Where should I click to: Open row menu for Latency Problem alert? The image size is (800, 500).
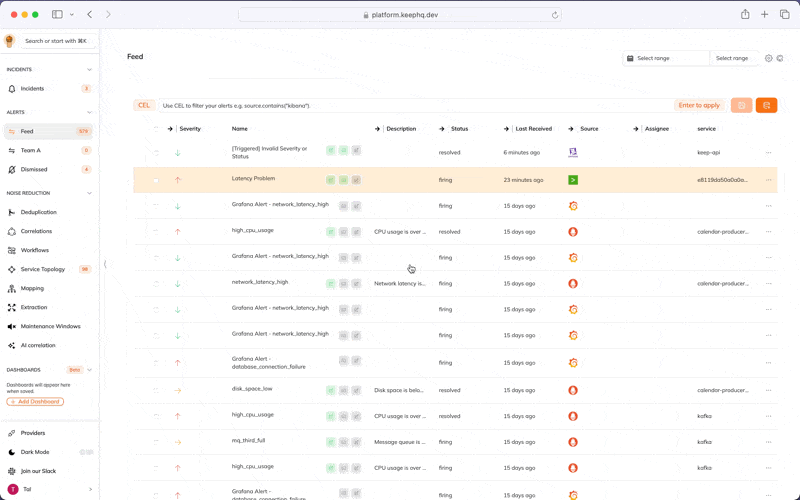(x=768, y=180)
